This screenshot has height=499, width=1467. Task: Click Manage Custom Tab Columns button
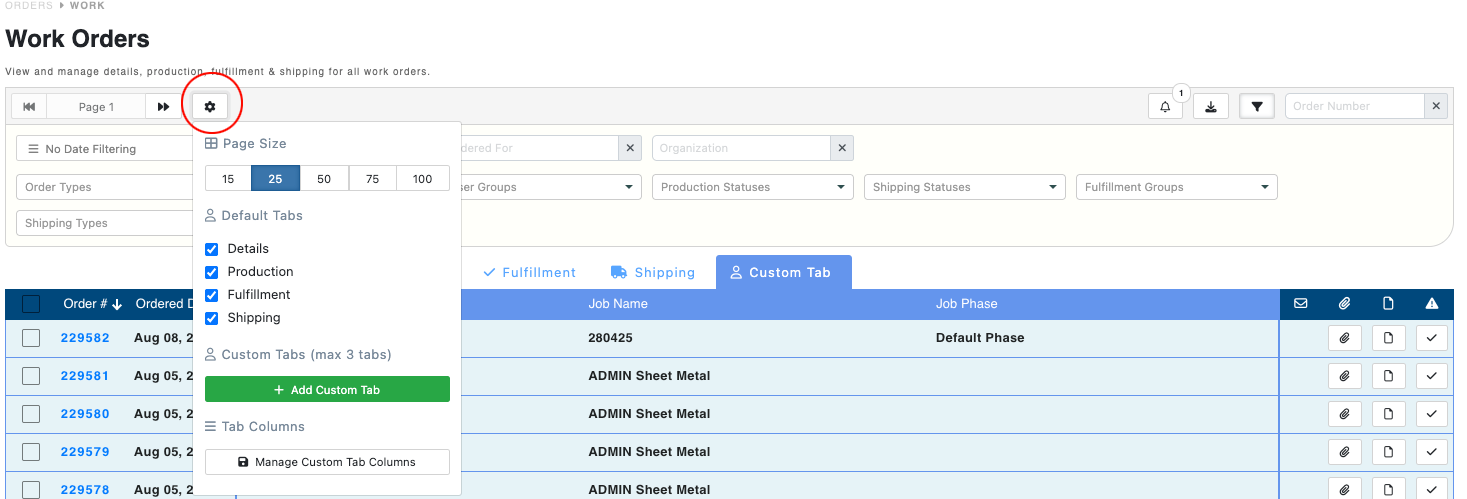point(327,462)
